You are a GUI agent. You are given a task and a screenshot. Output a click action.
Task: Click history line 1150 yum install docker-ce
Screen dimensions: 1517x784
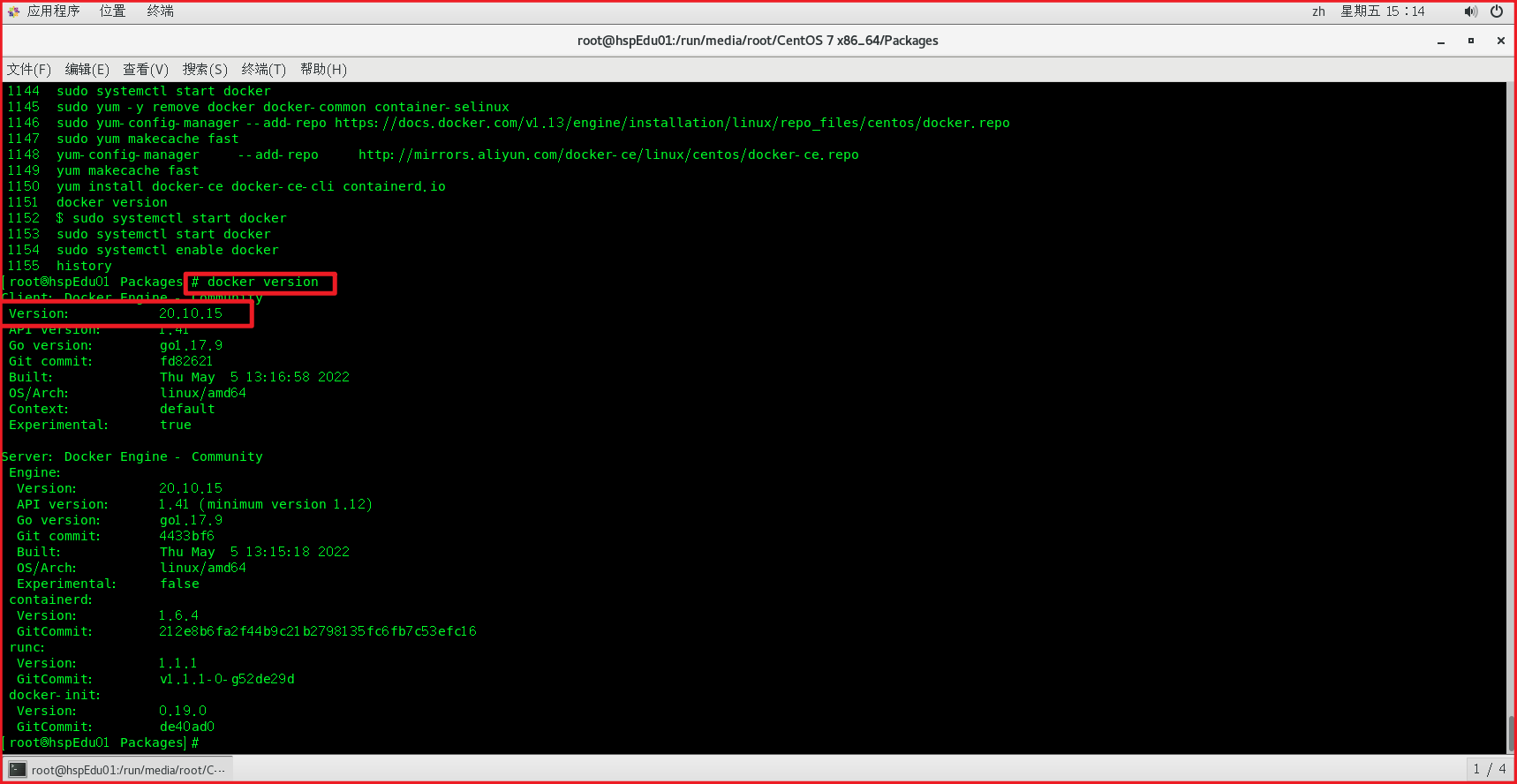point(226,187)
